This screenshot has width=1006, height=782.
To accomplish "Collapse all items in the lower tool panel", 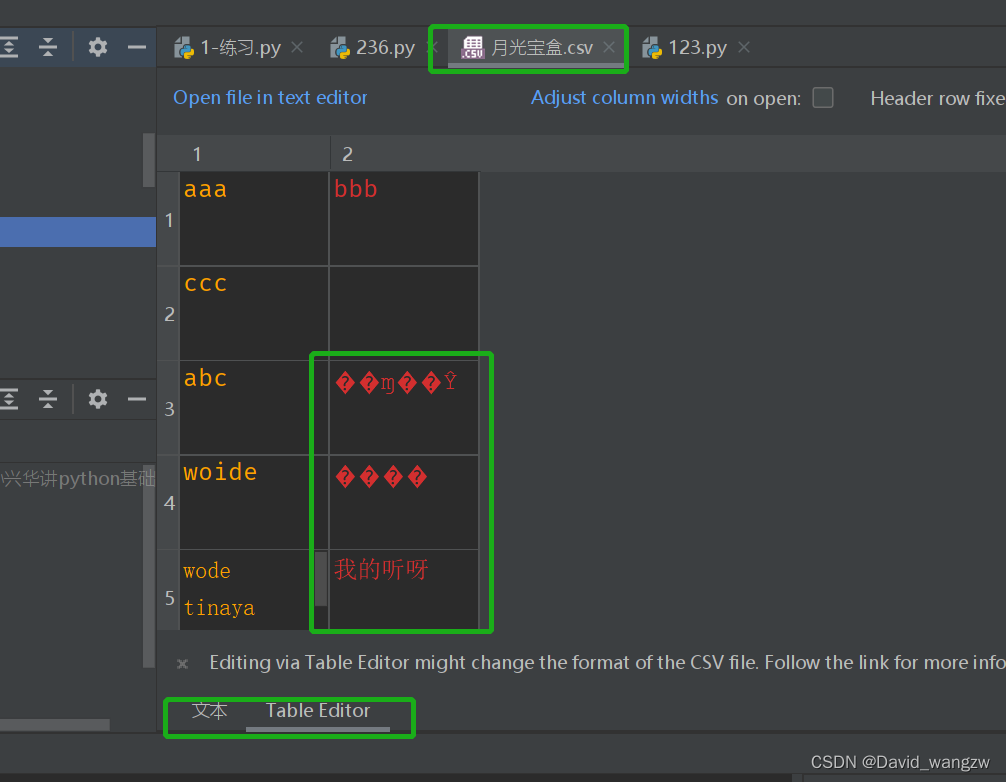I will pyautogui.click(x=48, y=399).
